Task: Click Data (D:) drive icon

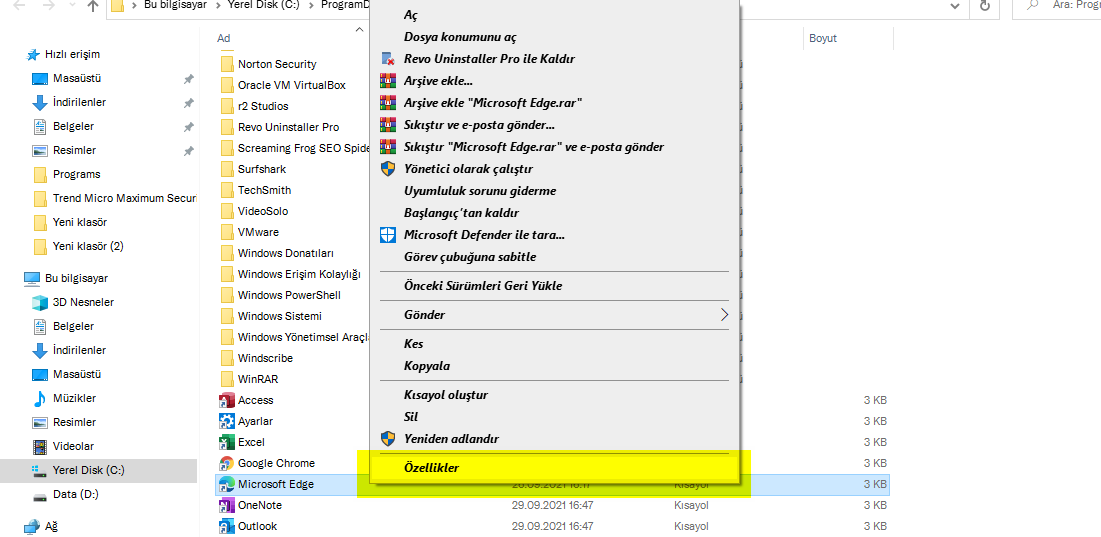Action: click(x=40, y=495)
